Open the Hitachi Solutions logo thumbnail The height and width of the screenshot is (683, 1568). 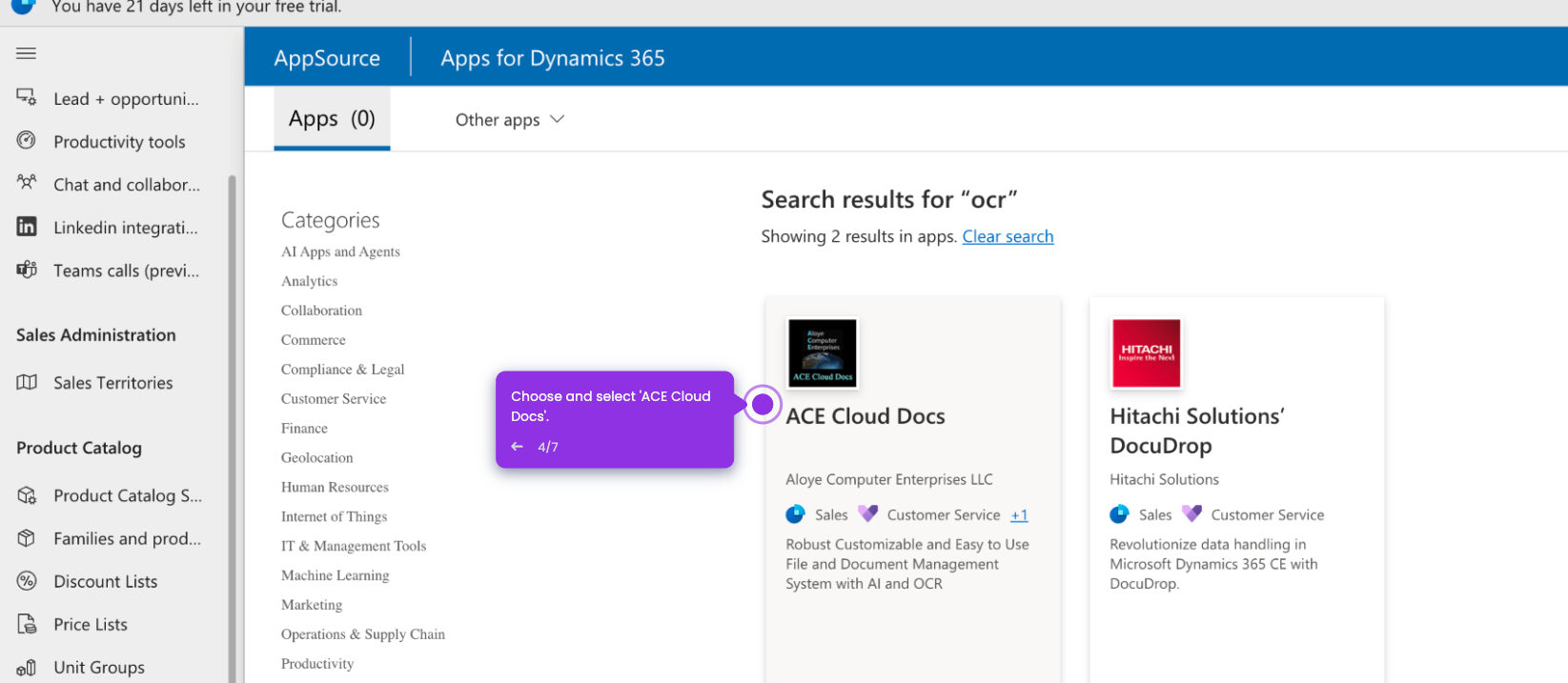point(1146,353)
